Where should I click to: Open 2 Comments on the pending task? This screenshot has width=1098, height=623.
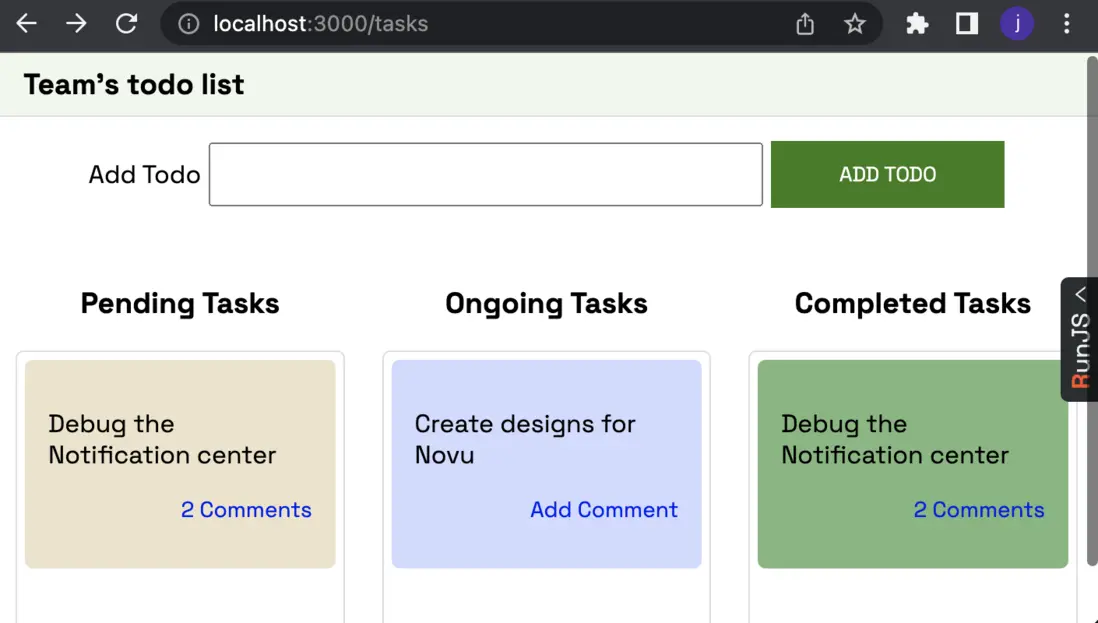tap(246, 510)
